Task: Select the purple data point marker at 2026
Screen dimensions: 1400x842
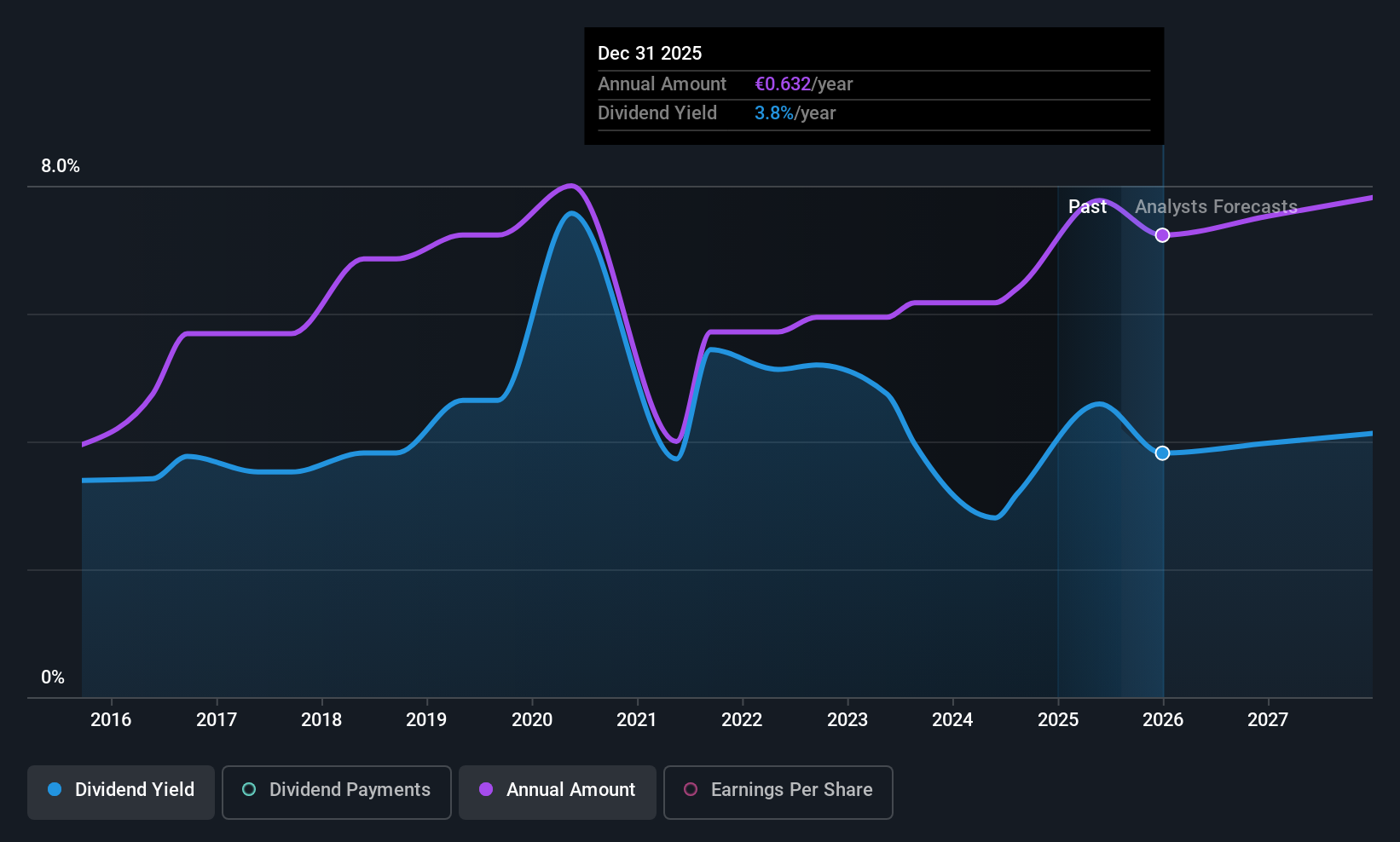Action: pyautogui.click(x=1162, y=235)
